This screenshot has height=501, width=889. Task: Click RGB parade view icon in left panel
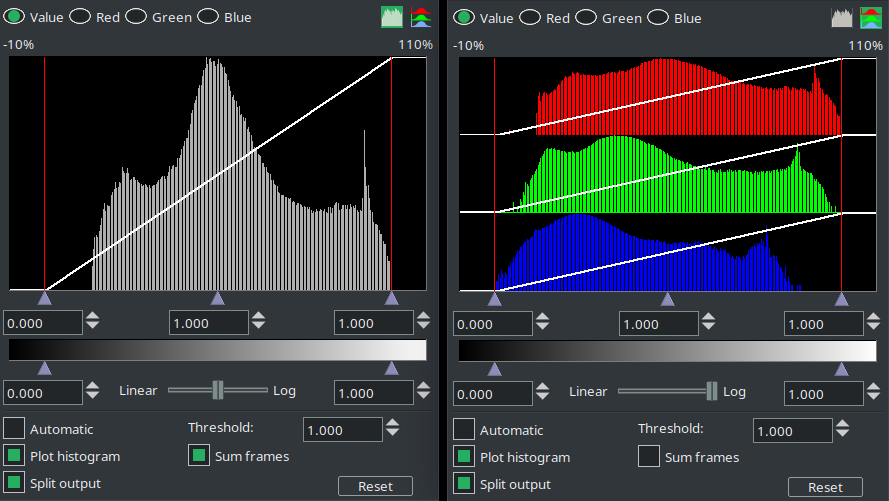tap(421, 17)
